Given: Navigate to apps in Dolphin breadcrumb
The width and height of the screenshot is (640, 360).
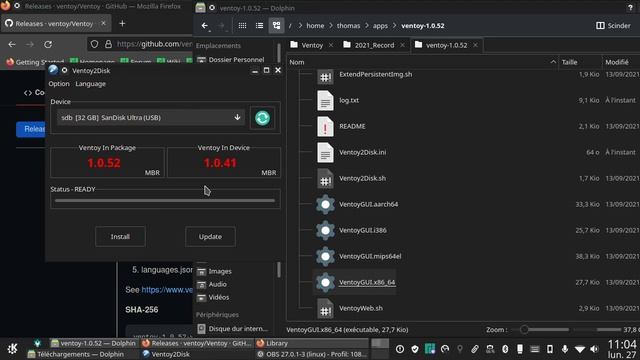Looking at the screenshot, I should coord(380,26).
